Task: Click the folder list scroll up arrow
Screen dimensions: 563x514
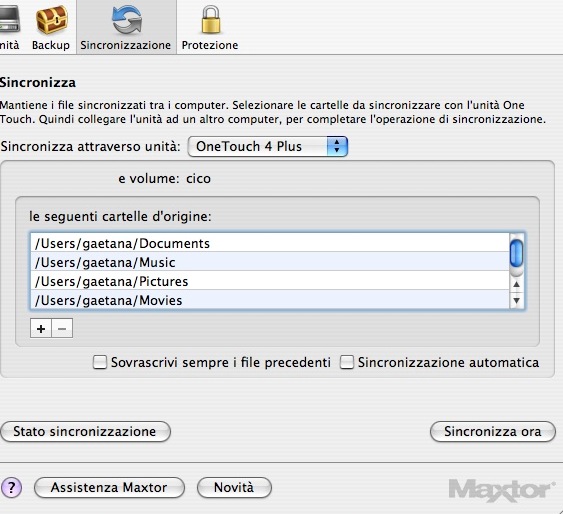Action: pos(516,284)
